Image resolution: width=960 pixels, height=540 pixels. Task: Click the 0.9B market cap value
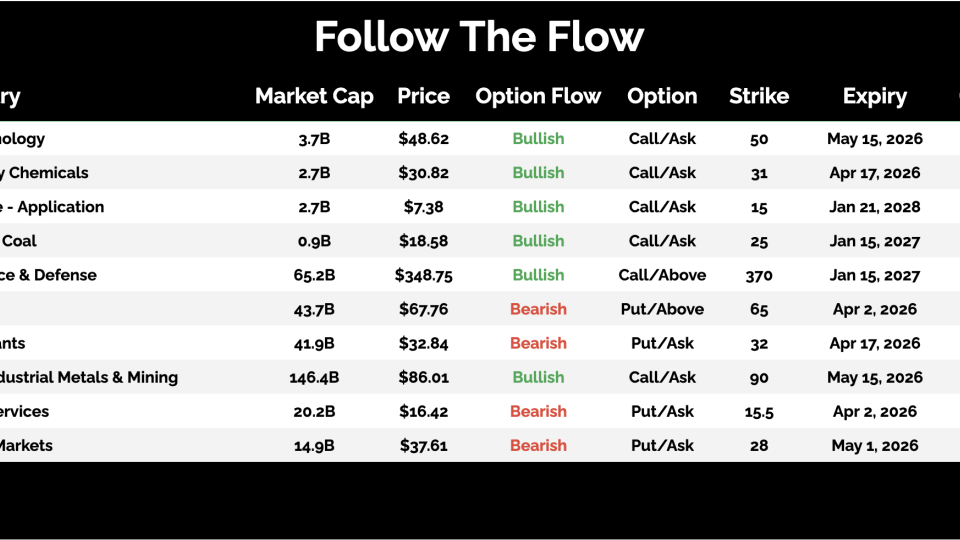(314, 241)
